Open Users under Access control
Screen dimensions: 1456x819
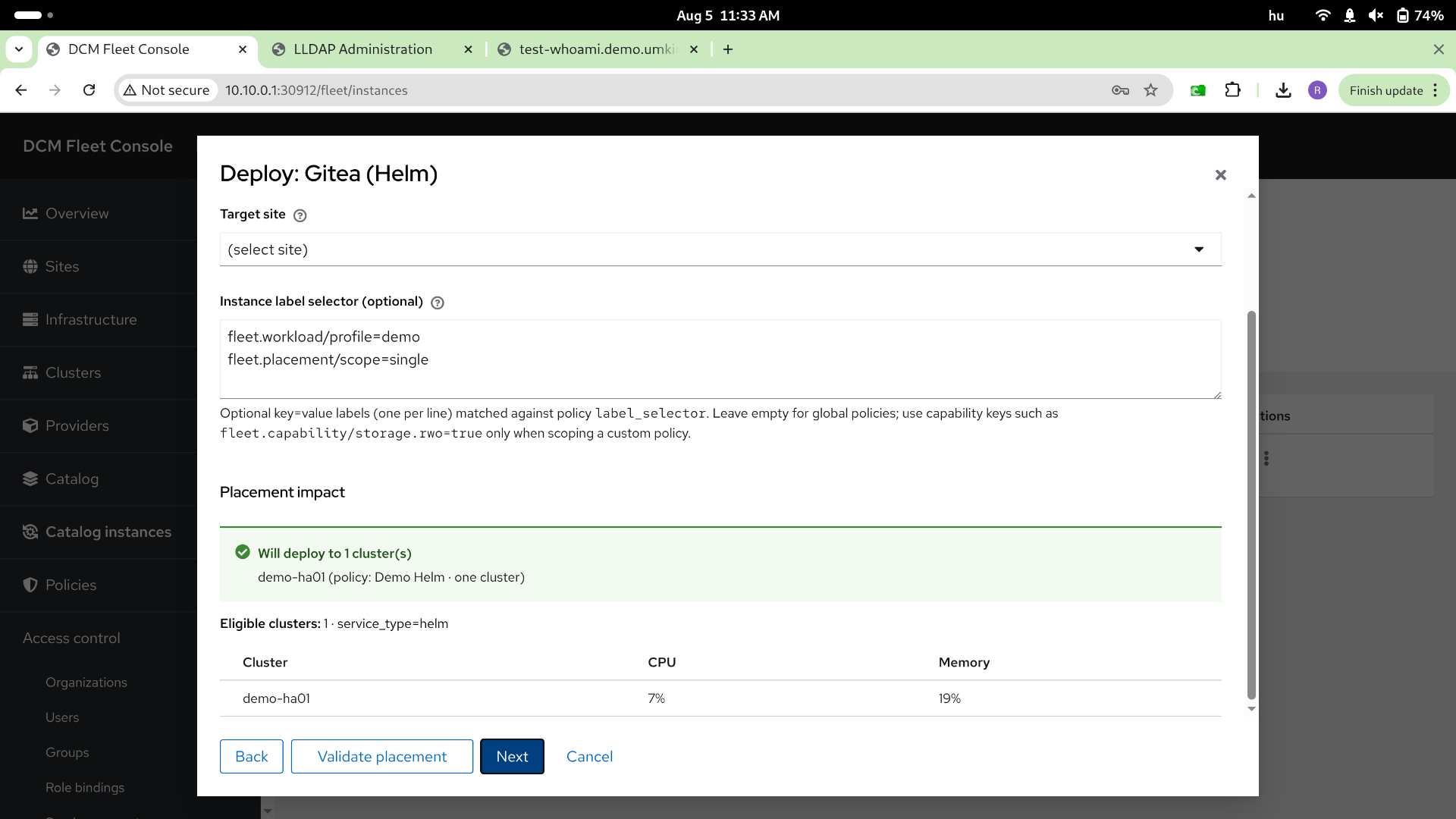click(62, 717)
